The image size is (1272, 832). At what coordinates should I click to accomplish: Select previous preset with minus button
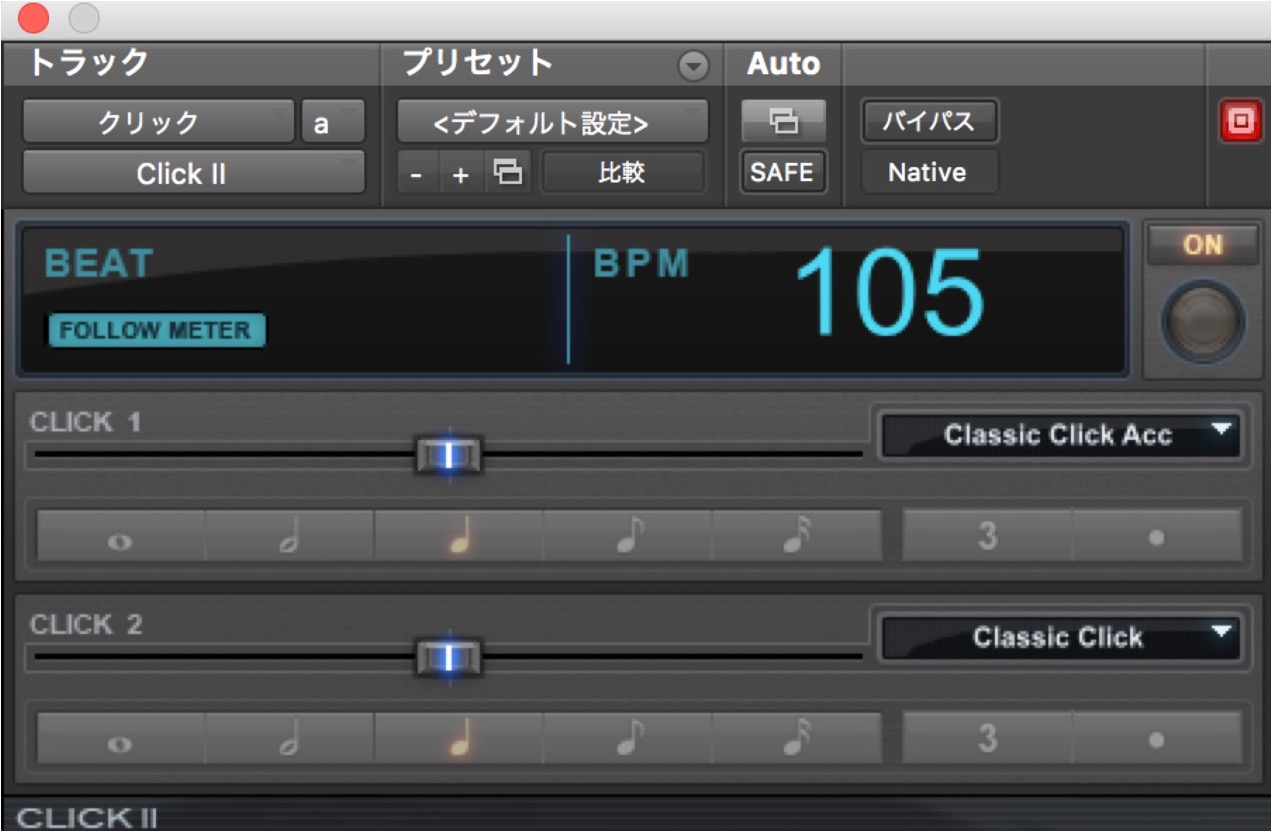[418, 173]
